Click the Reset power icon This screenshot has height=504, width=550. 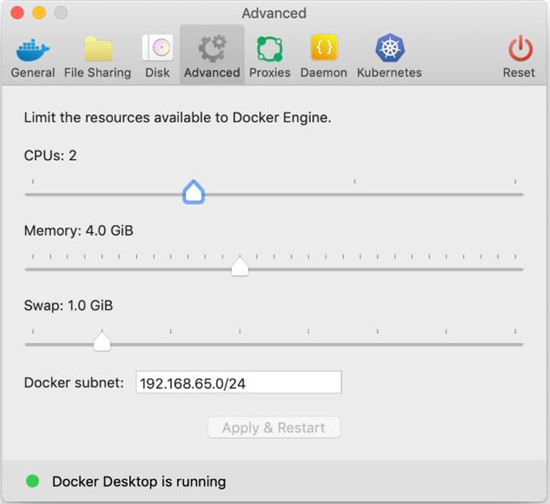521,48
